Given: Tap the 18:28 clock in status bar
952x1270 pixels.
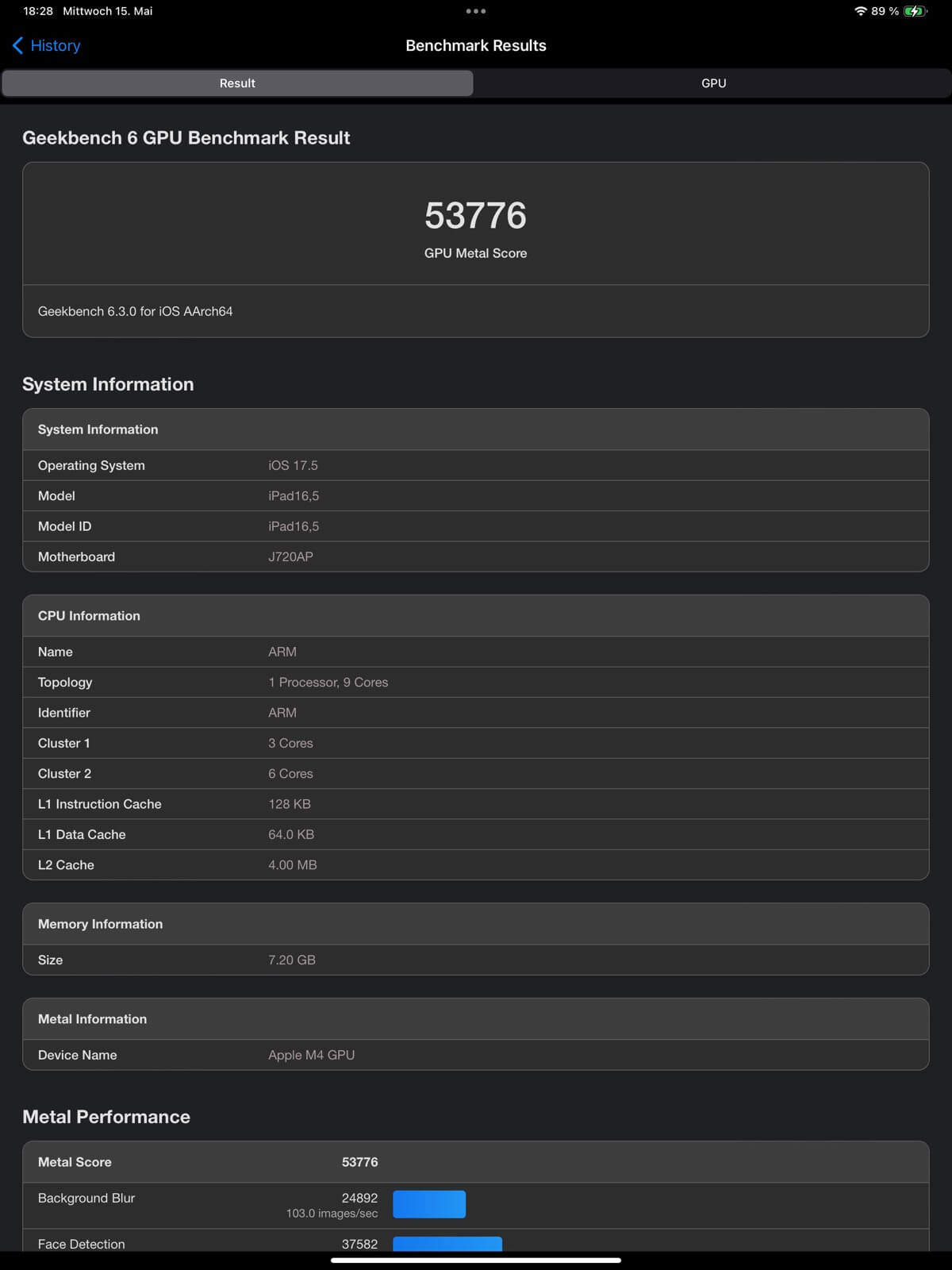Looking at the screenshot, I should [x=38, y=11].
